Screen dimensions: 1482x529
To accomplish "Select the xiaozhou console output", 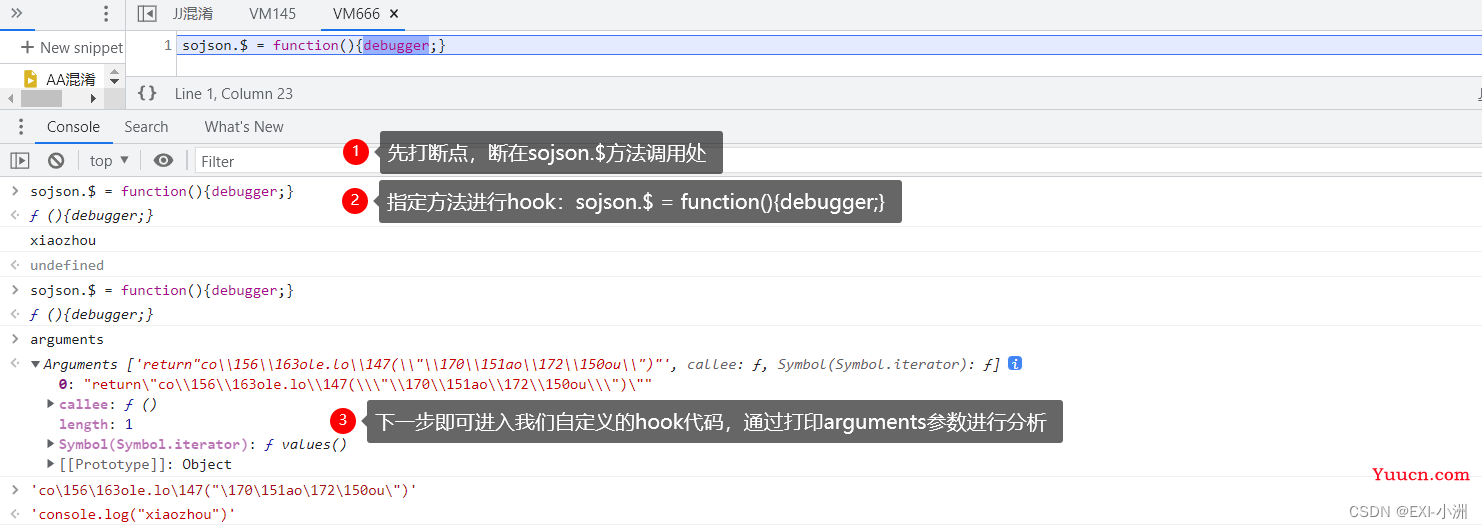I will [63, 240].
